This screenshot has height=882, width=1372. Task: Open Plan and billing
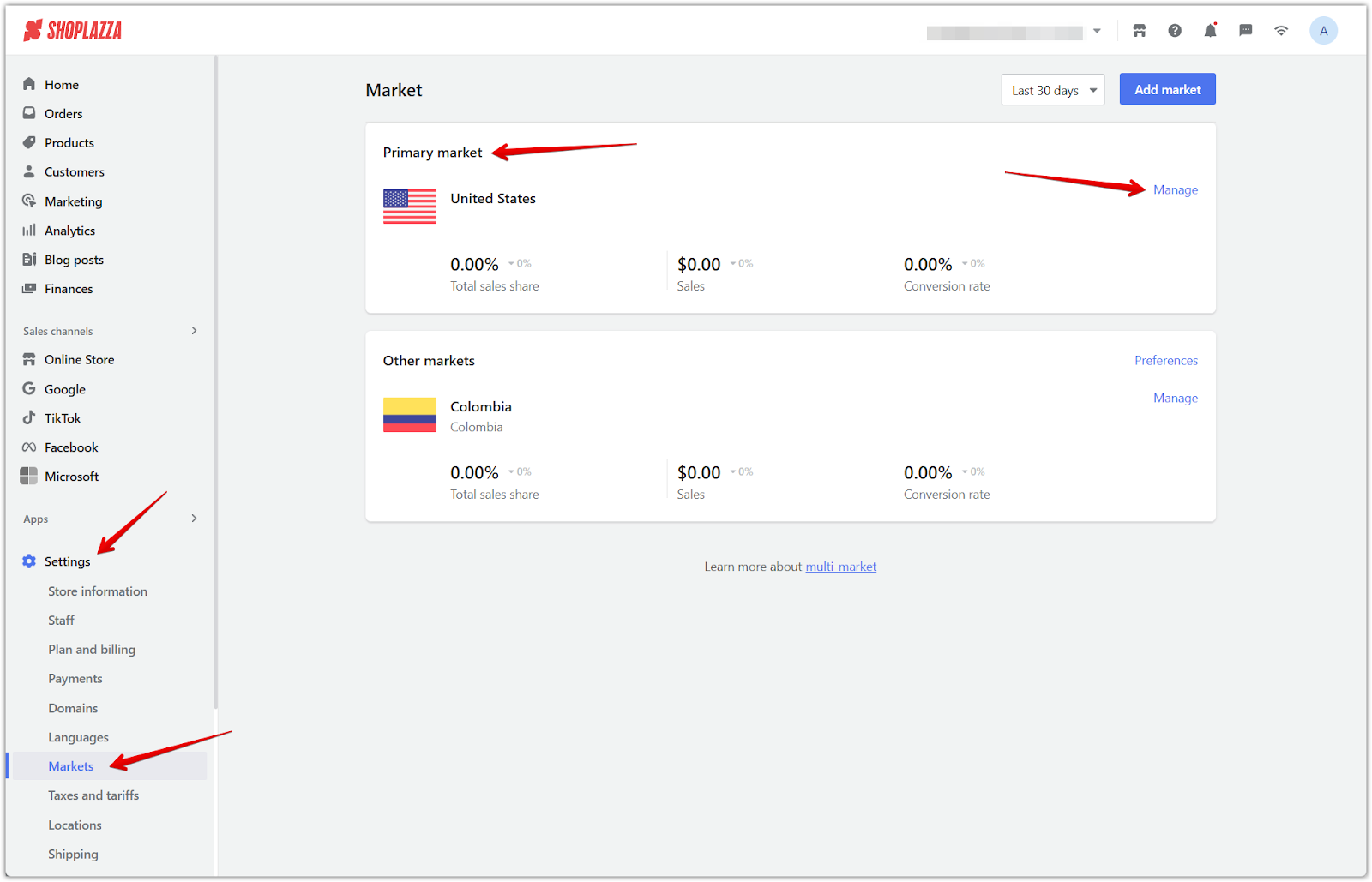92,650
